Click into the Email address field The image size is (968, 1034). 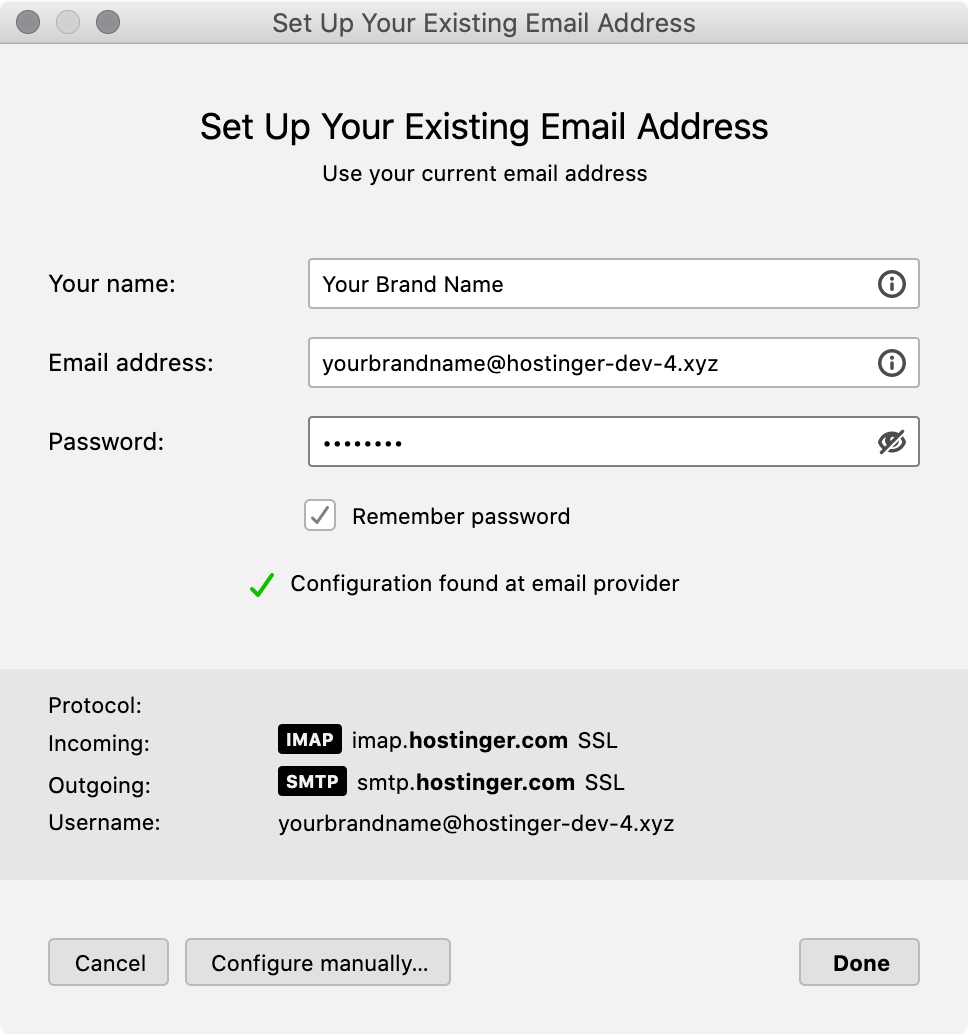tap(590, 363)
